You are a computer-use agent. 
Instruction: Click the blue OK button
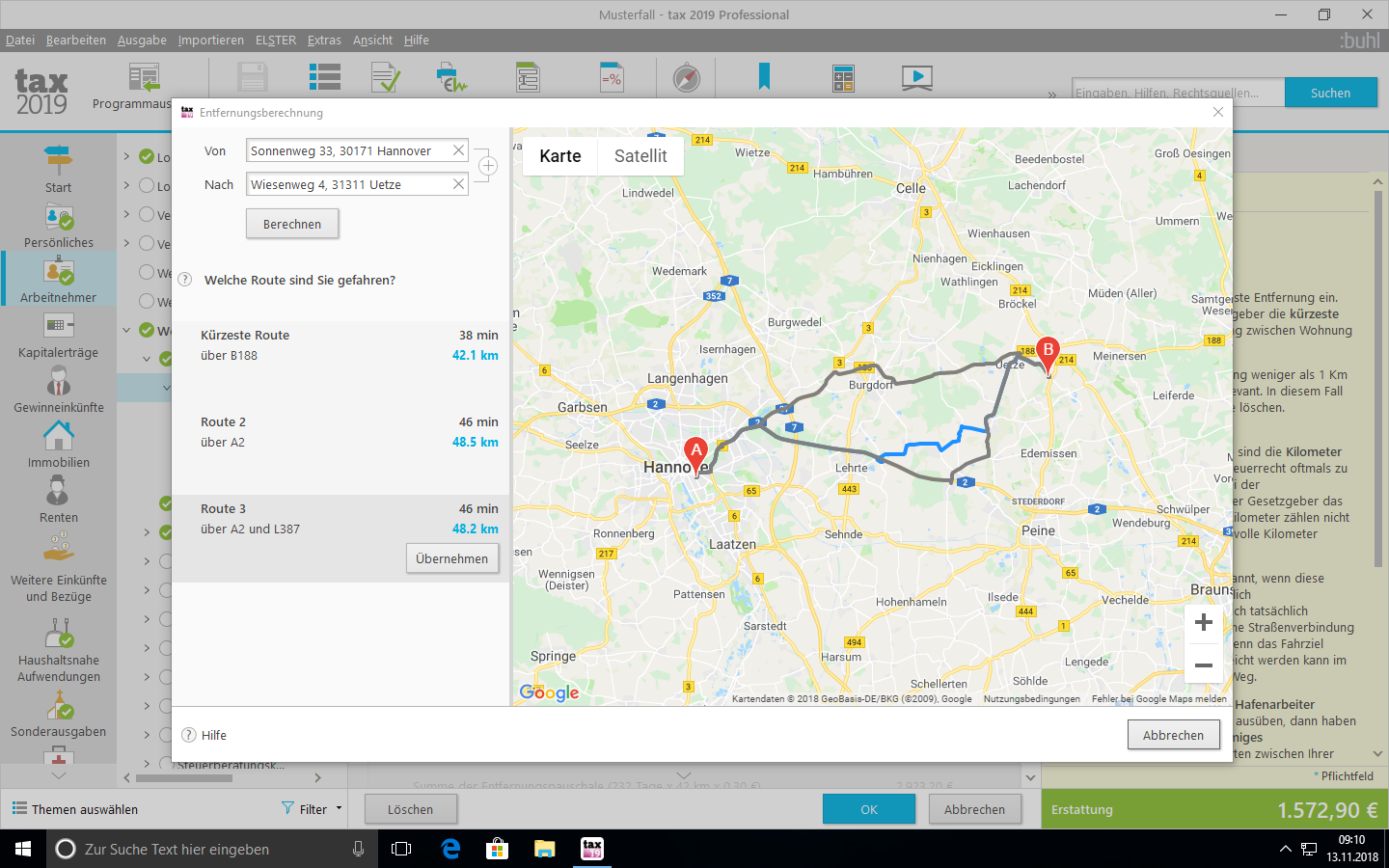click(869, 809)
